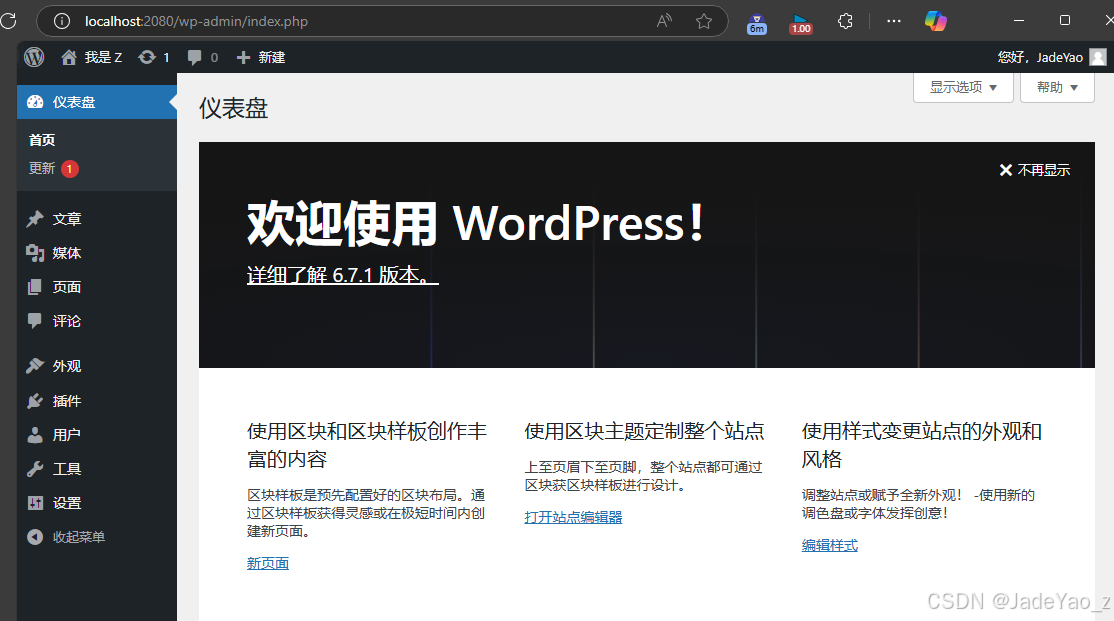The width and height of the screenshot is (1114, 621).
Task: Open the 用户 users menu
Action: pyautogui.click(x=97, y=435)
